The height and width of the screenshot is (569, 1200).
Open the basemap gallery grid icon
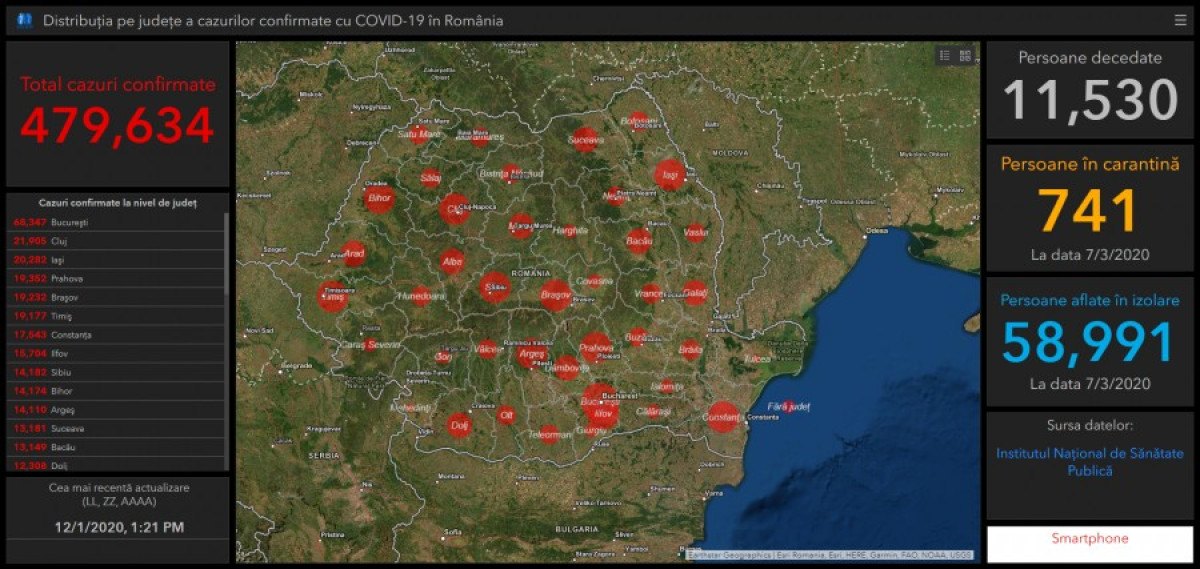tap(965, 56)
